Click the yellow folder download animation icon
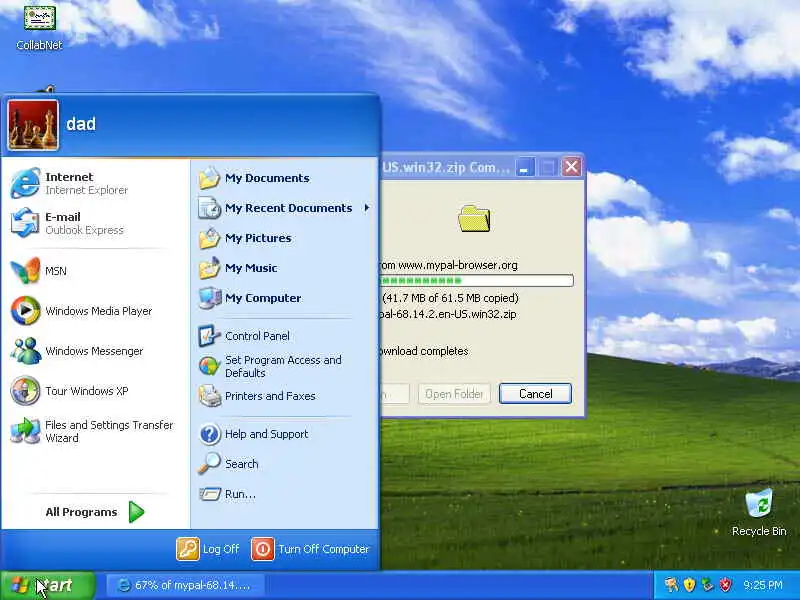The image size is (800, 600). pyautogui.click(x=474, y=218)
